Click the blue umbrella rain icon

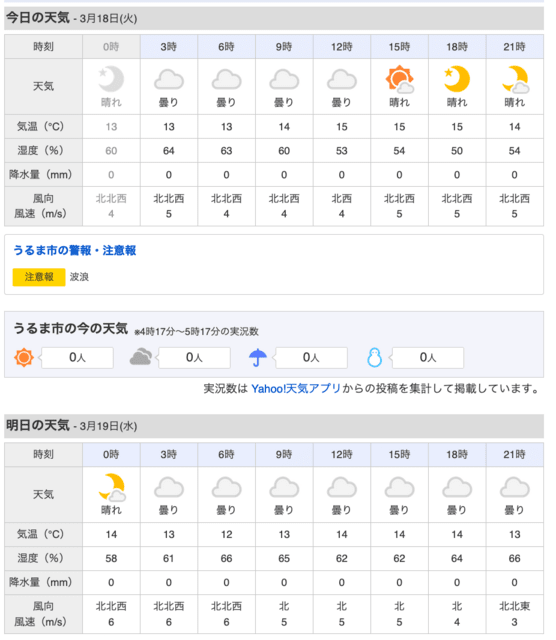point(258,358)
